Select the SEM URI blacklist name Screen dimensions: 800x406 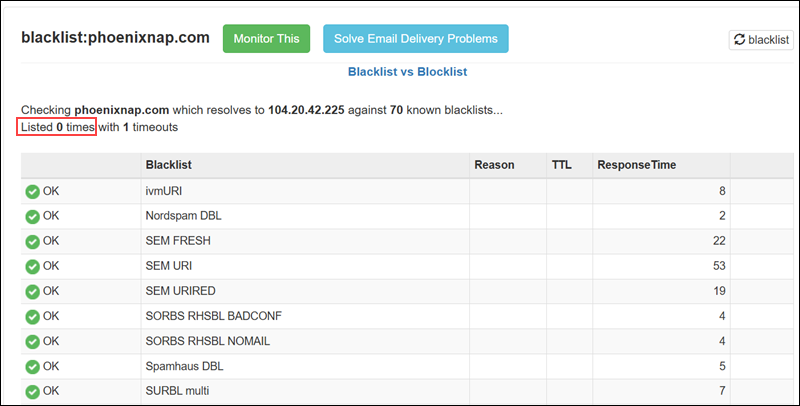[x=169, y=266]
